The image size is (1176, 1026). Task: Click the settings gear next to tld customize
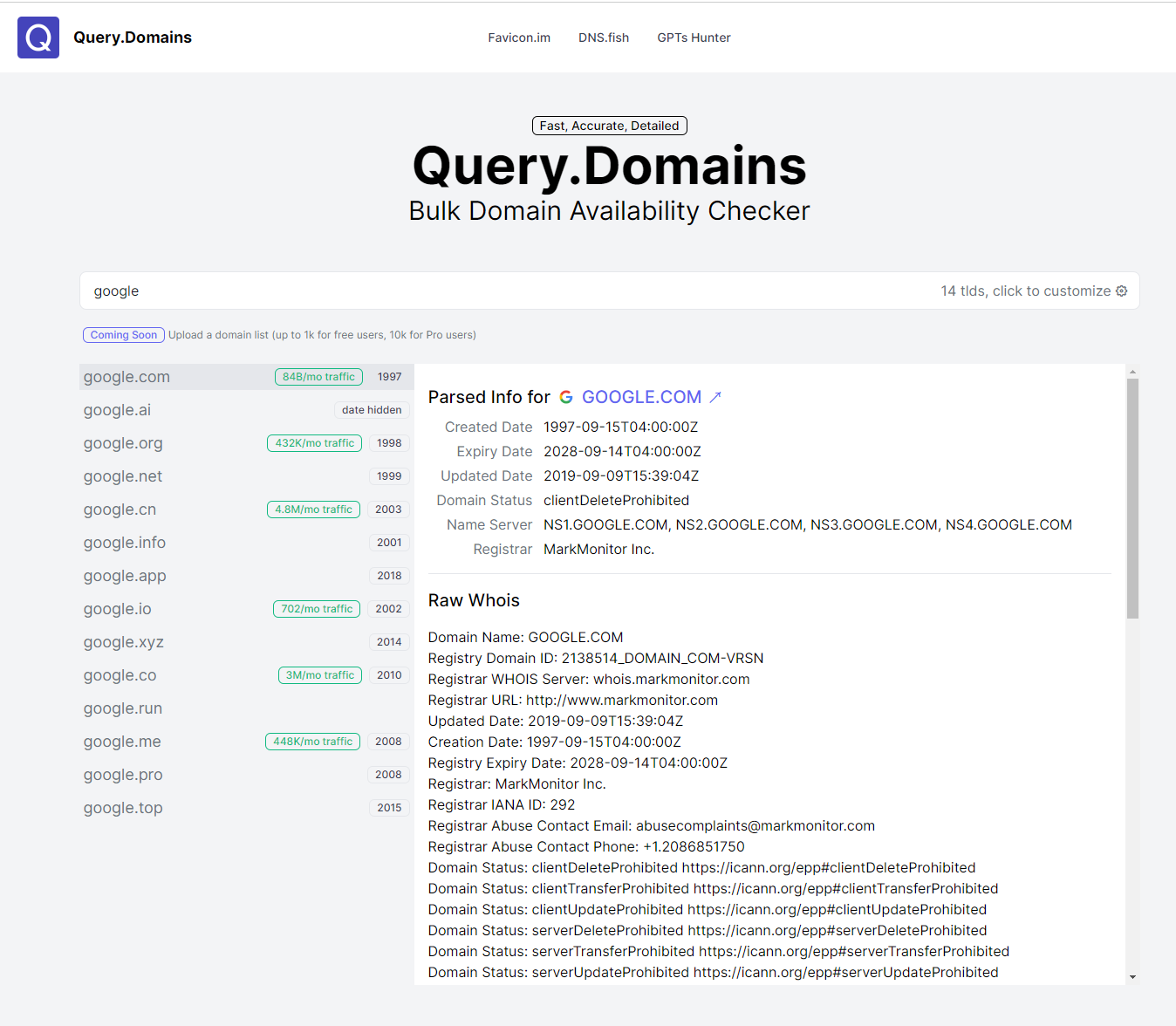pos(1122,291)
